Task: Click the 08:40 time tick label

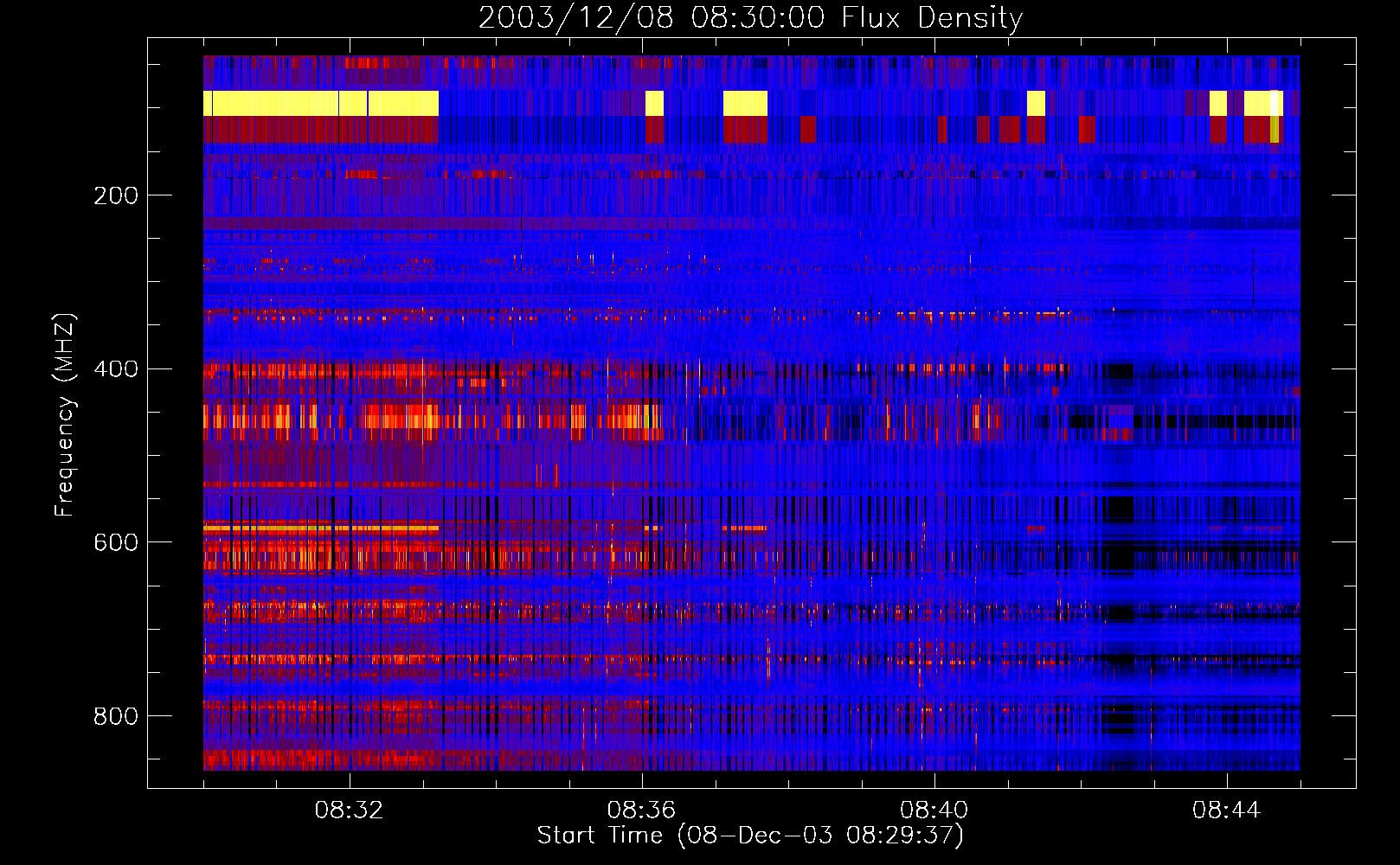Action: 934,811
